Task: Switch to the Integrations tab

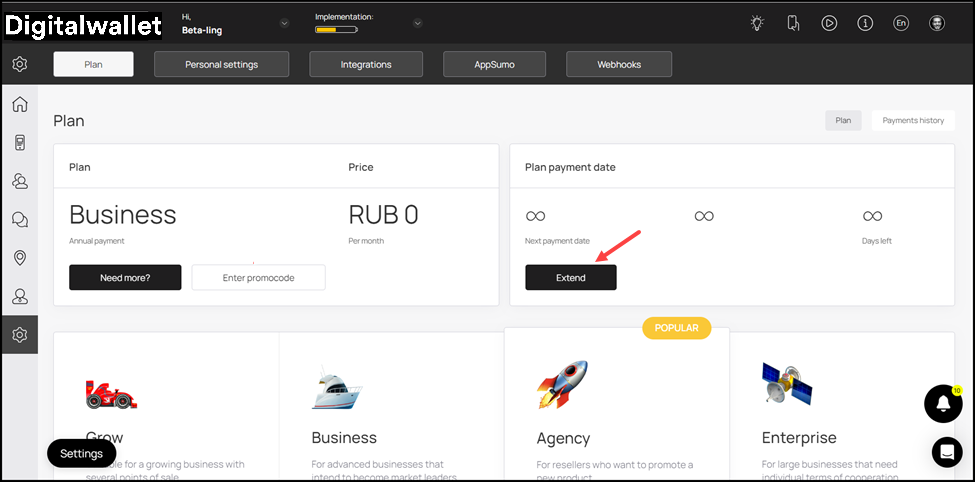Action: pos(365,65)
